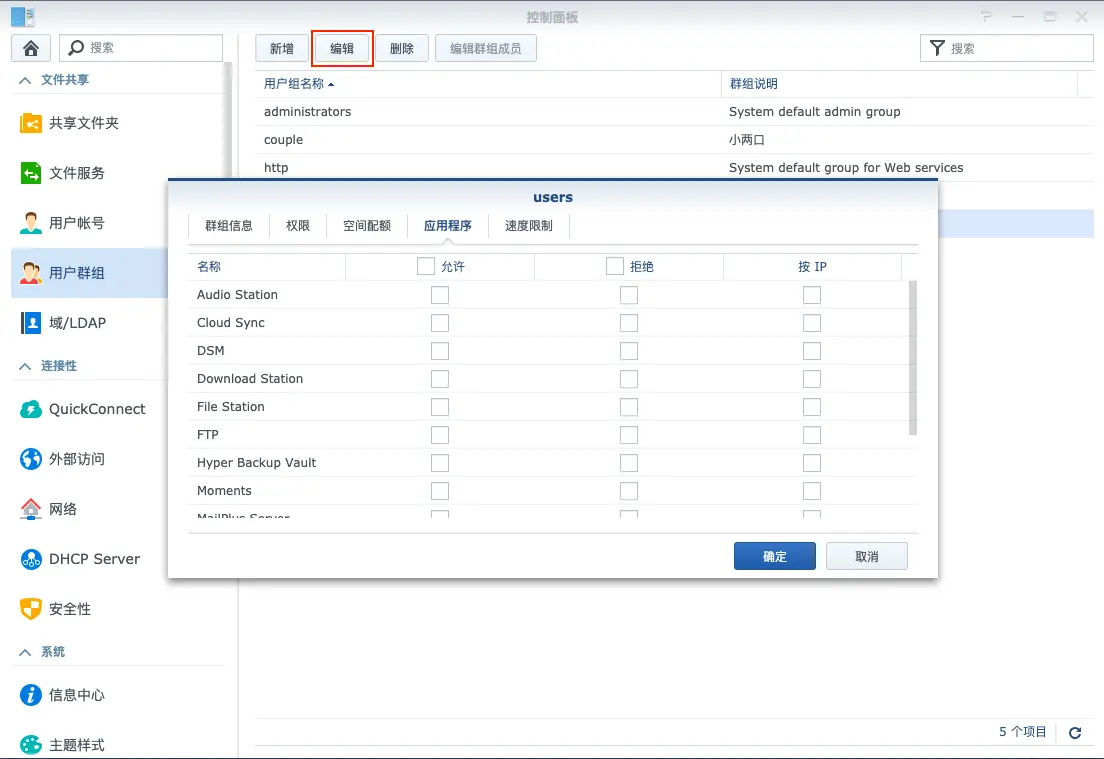Screen dimensions: 1104x759
Task: Collapse the 系统 section
Action: pos(25,652)
